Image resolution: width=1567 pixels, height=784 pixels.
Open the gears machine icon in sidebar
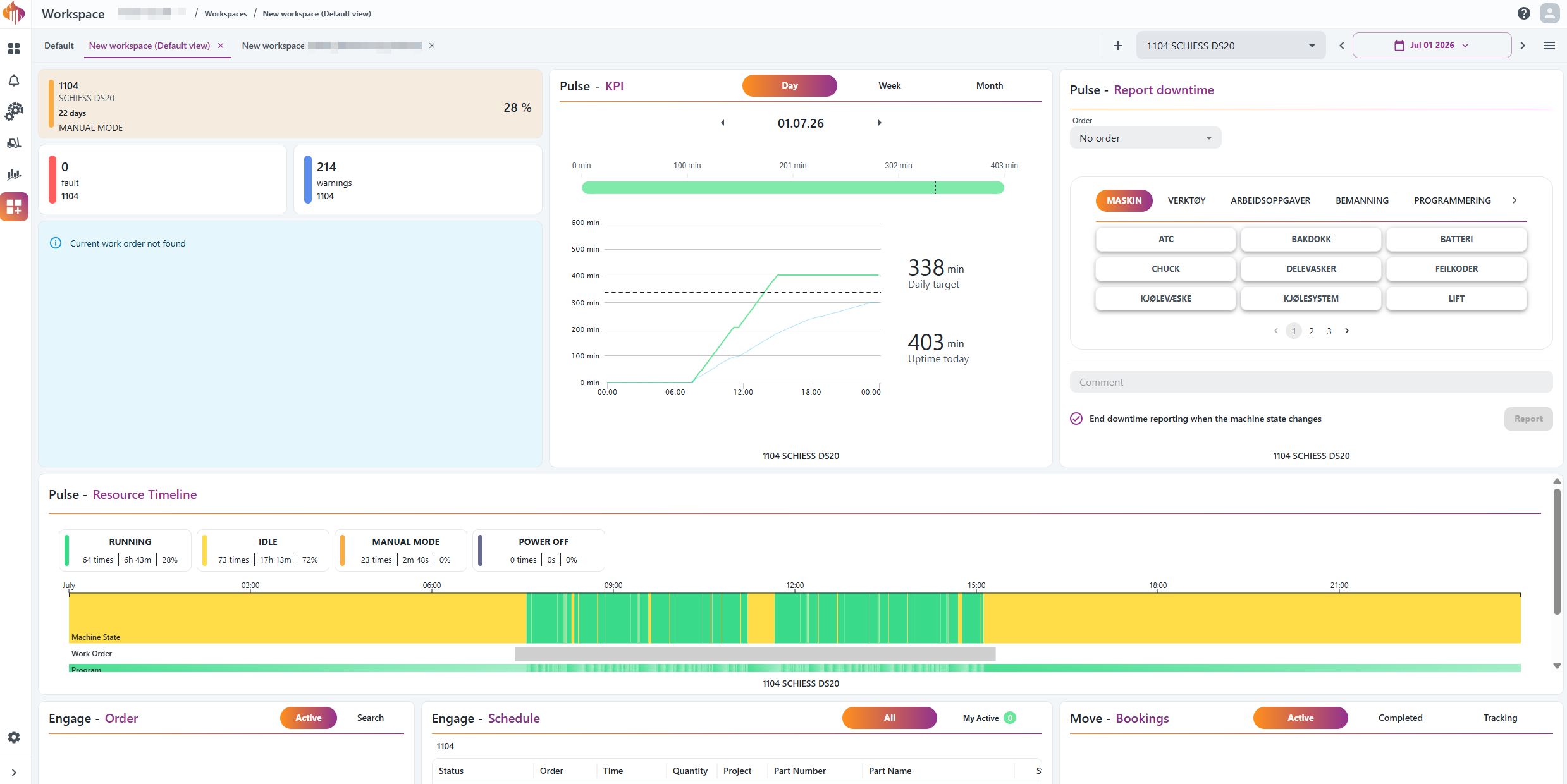(x=14, y=112)
